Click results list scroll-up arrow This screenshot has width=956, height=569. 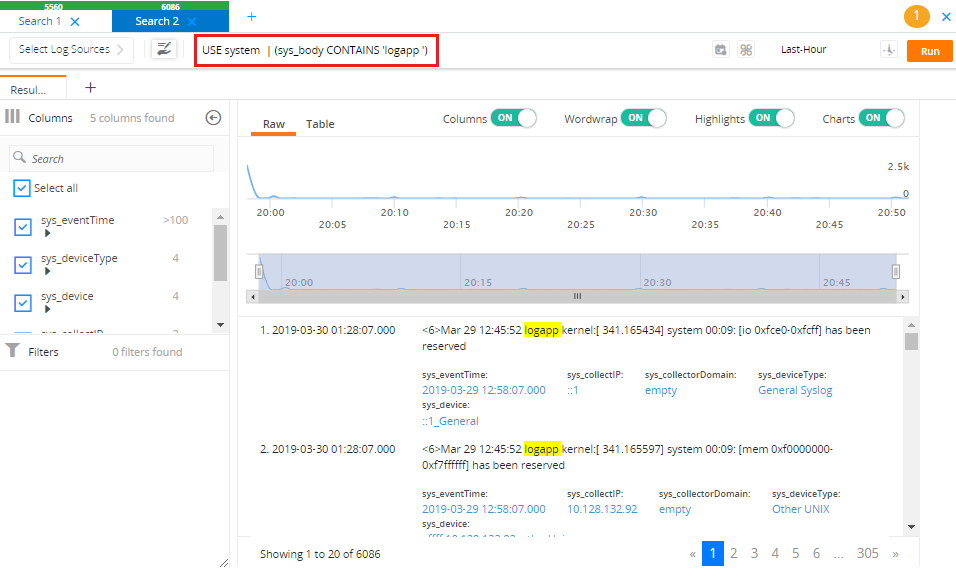point(911,325)
